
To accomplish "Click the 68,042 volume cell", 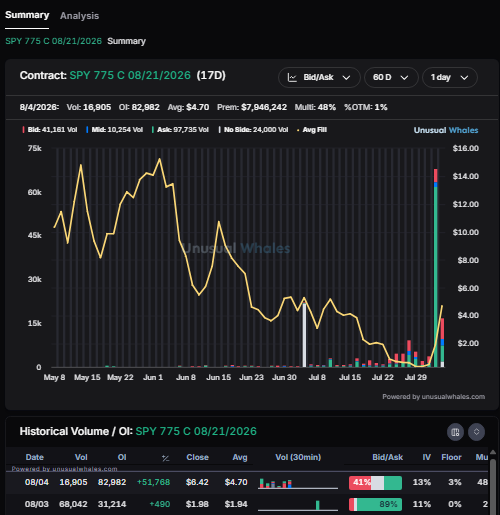I will coord(73,504).
